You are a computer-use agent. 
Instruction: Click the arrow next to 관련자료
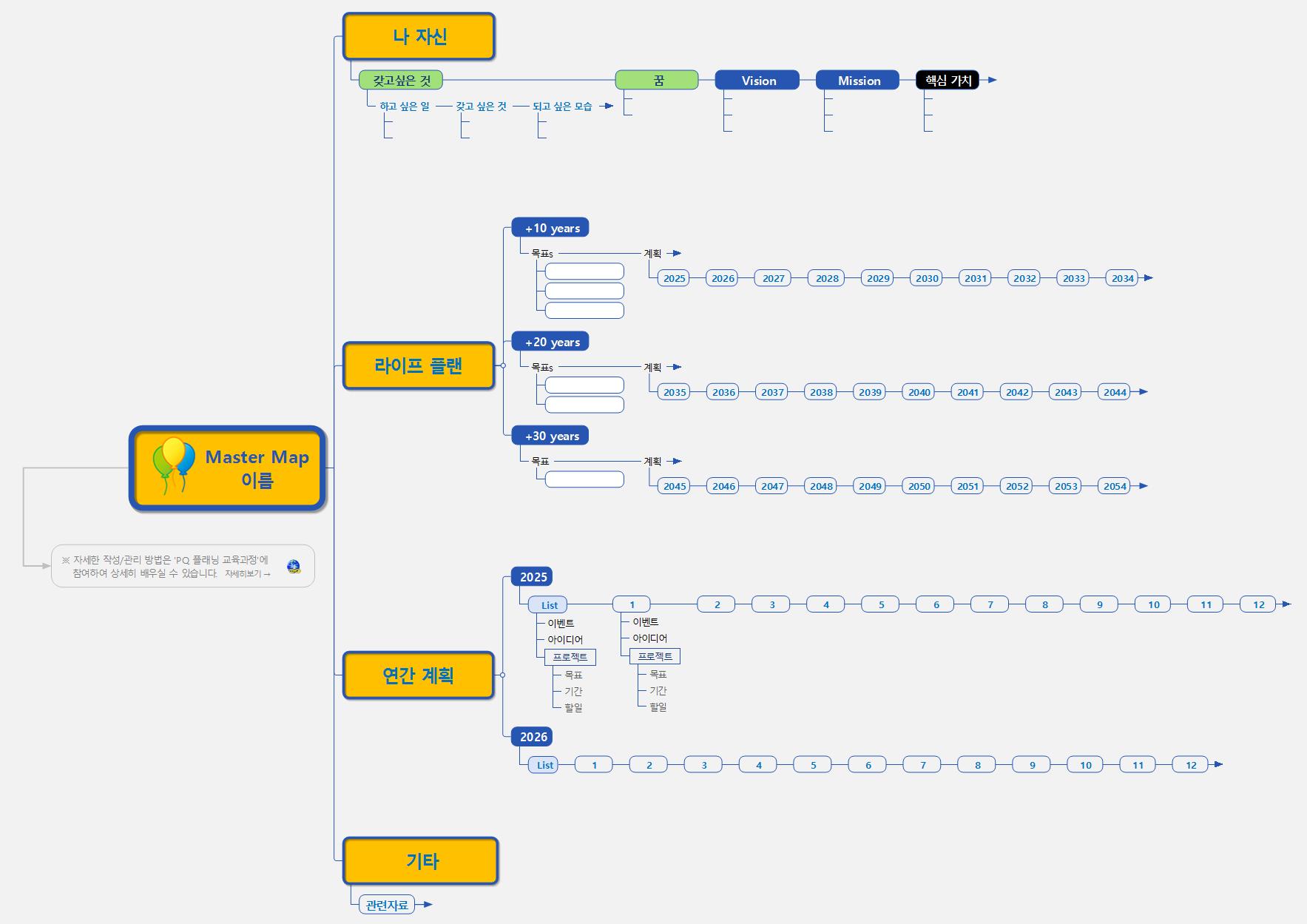pyautogui.click(x=428, y=904)
